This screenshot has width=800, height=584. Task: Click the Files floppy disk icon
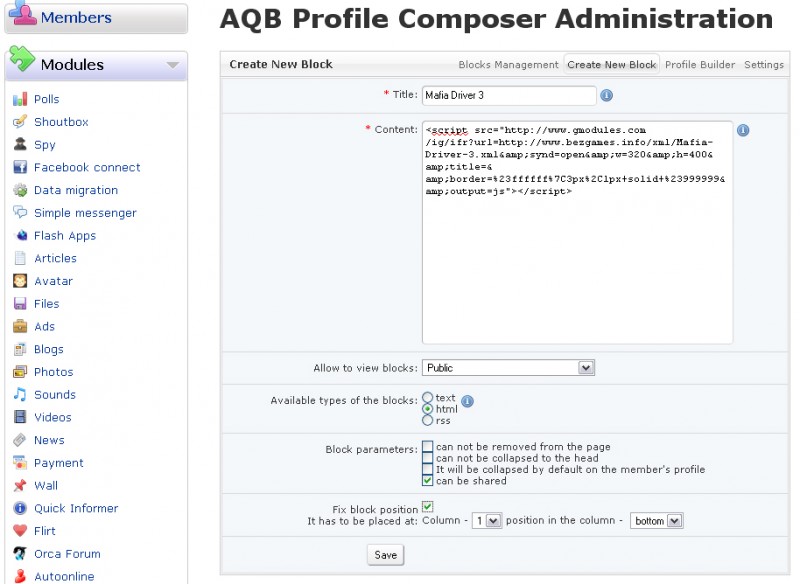[20, 303]
